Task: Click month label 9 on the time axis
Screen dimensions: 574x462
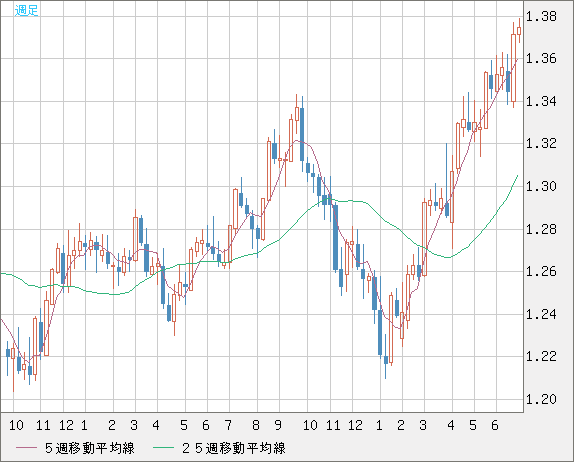Action: (278, 425)
